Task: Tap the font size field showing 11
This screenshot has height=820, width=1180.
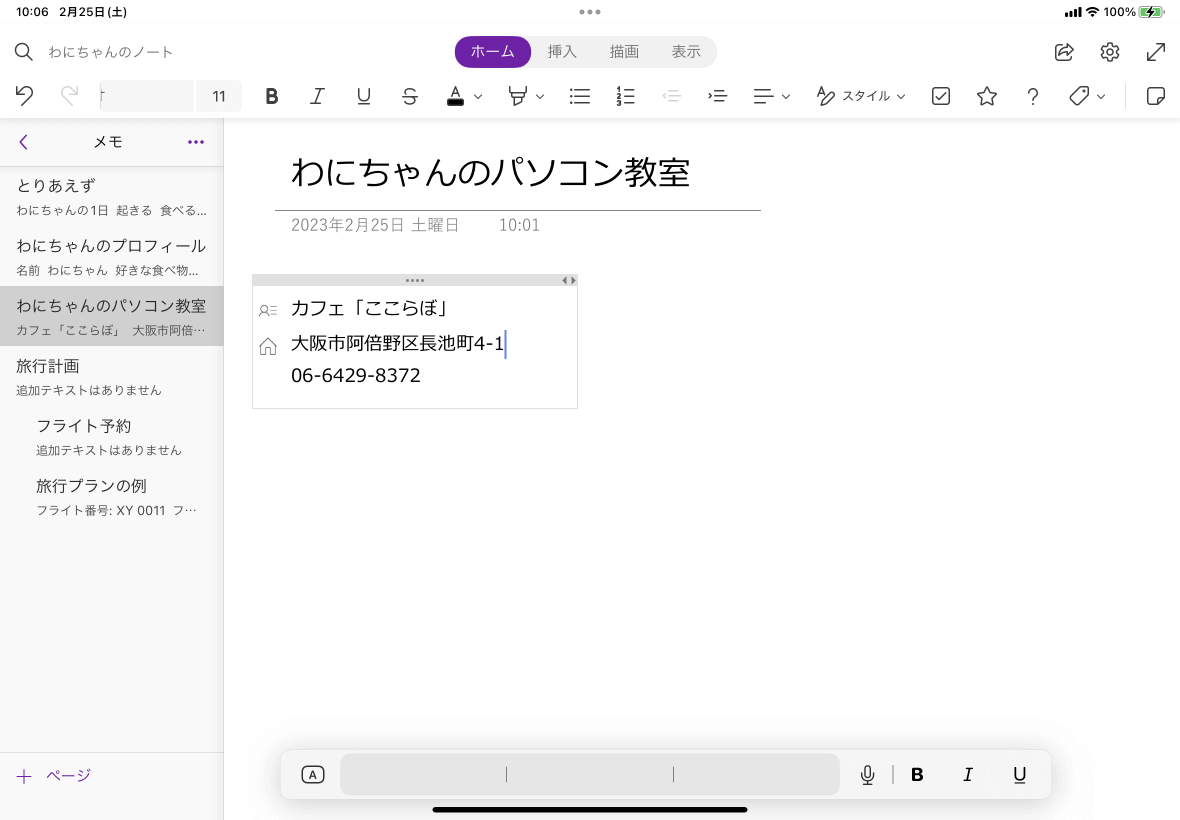Action: (219, 96)
